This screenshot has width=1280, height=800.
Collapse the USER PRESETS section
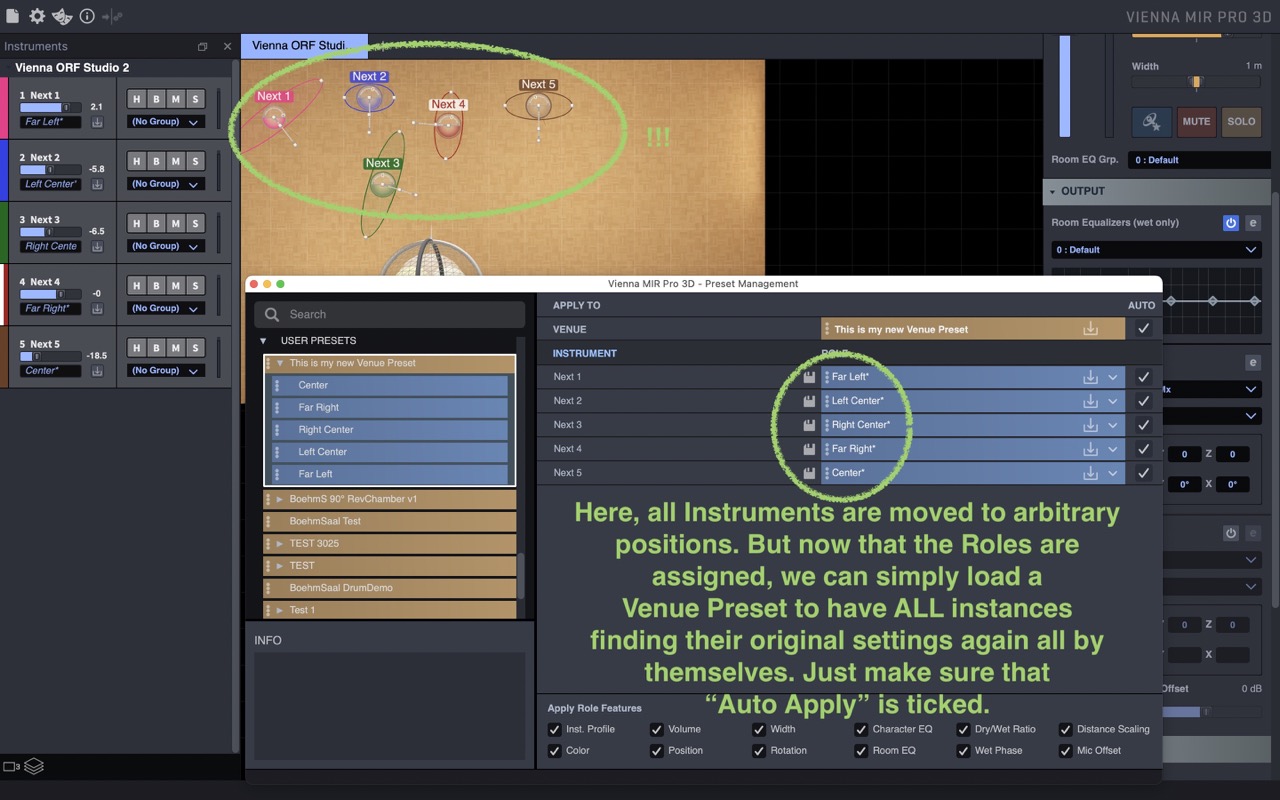point(263,341)
